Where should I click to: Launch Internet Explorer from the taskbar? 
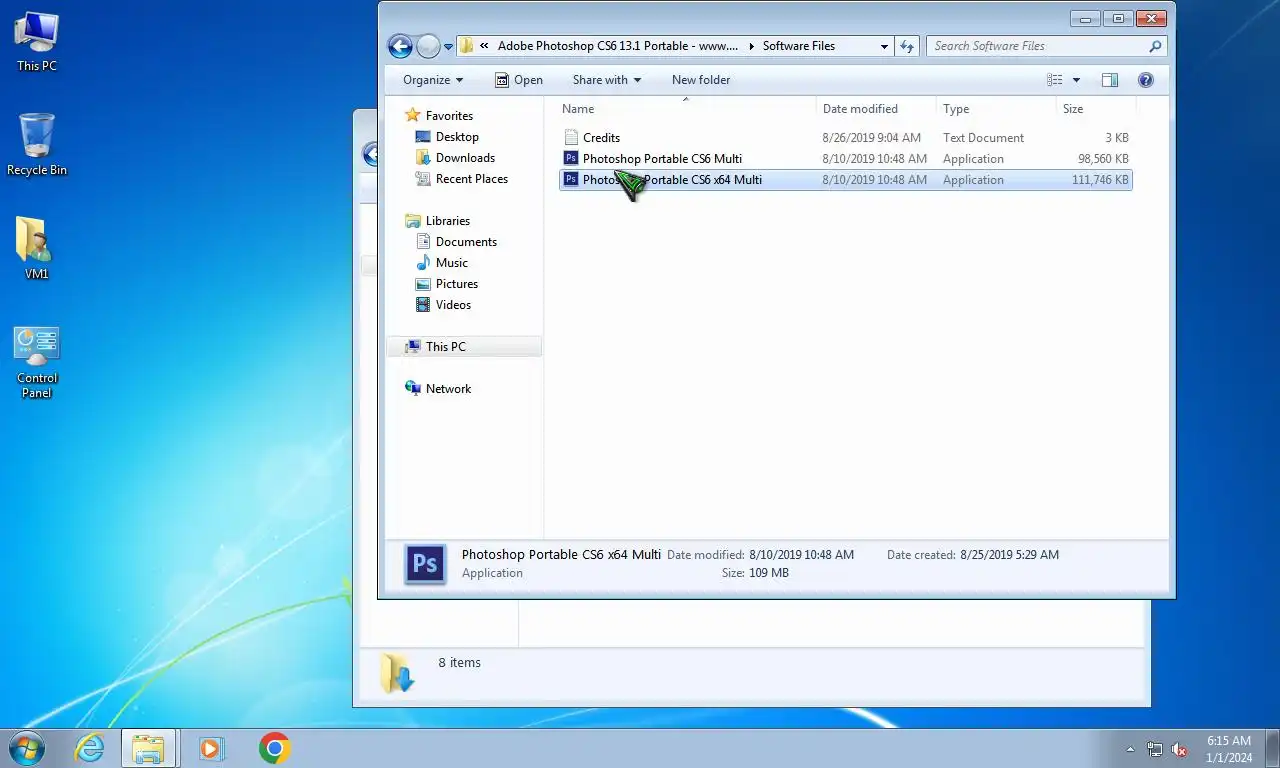pyautogui.click(x=90, y=748)
